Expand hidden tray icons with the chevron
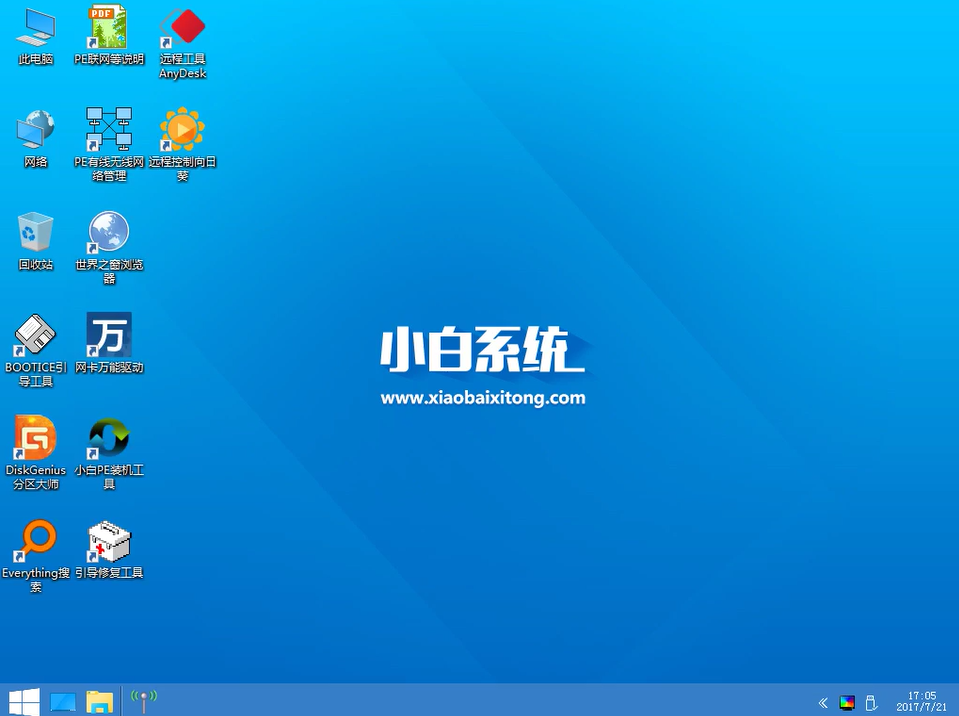The image size is (959, 716). pos(822,702)
